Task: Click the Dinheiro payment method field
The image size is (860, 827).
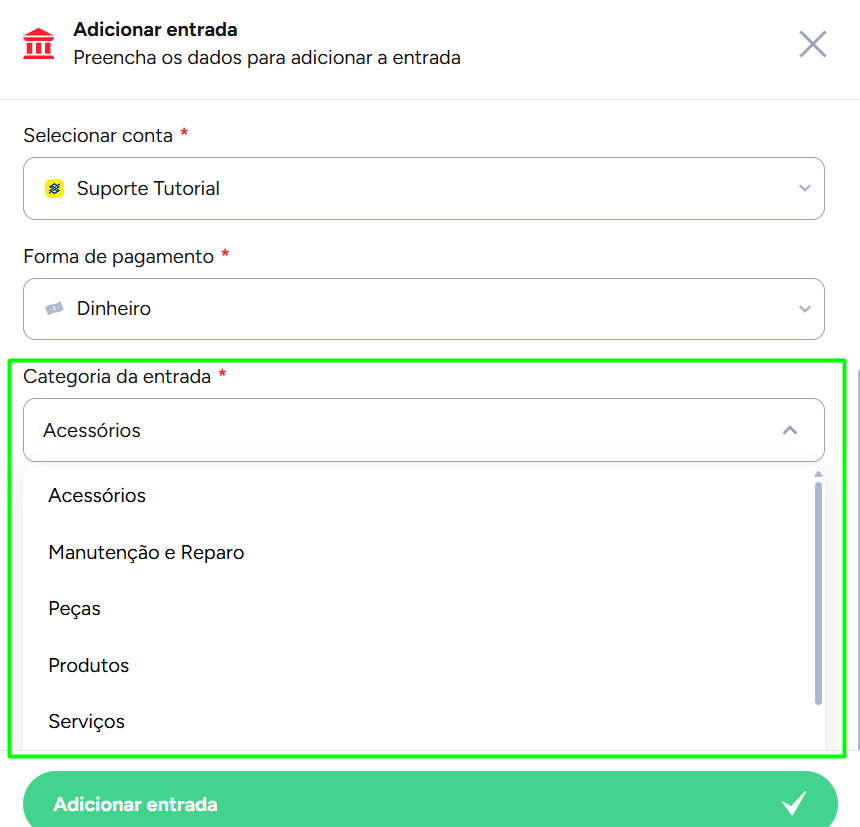Action: tap(423, 309)
